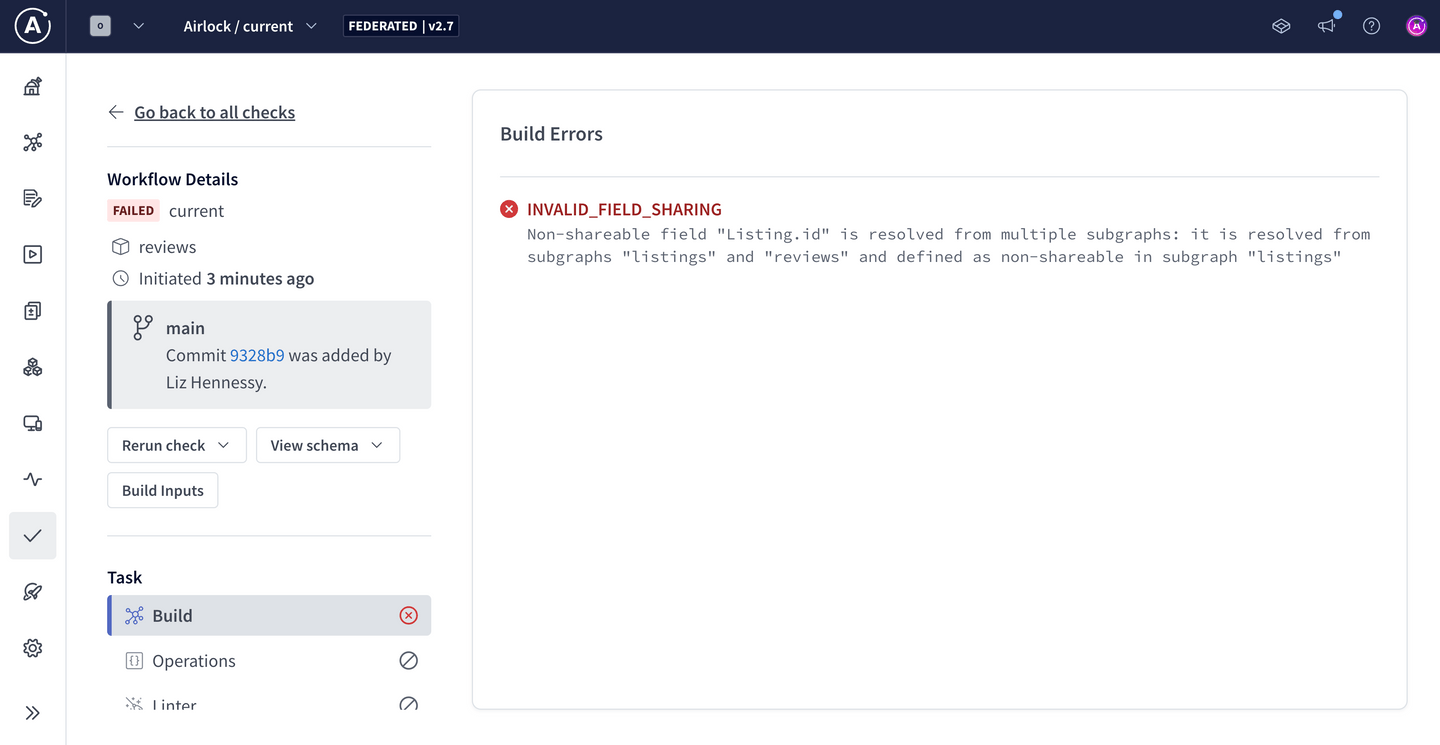Open the View schema dropdown

tap(327, 445)
